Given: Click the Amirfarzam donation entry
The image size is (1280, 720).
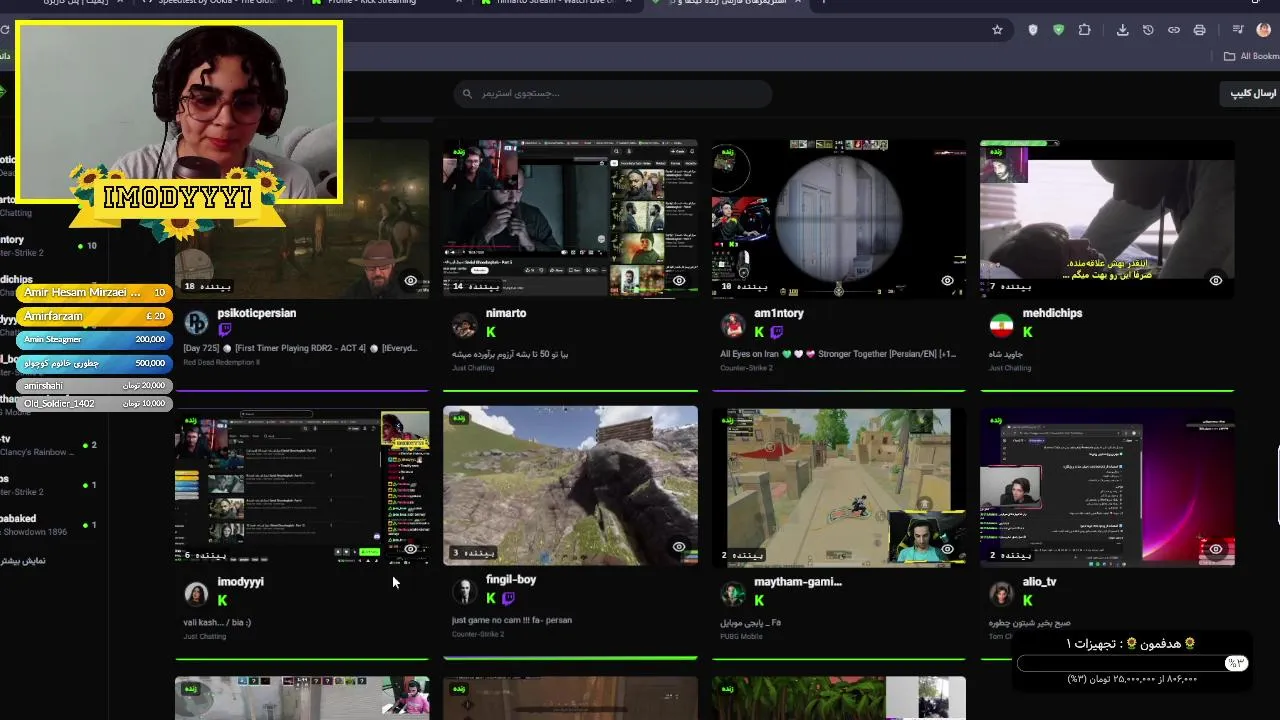Looking at the screenshot, I should coord(94,316).
